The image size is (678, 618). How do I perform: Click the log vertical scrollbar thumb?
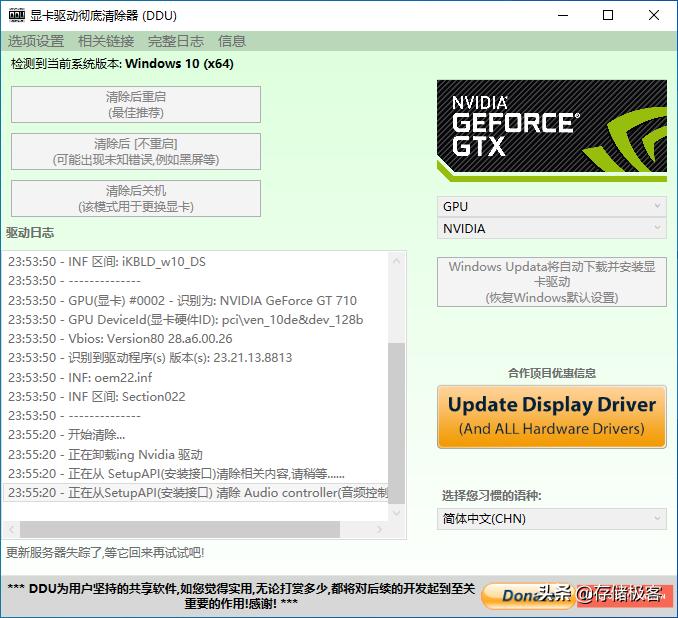(397, 423)
